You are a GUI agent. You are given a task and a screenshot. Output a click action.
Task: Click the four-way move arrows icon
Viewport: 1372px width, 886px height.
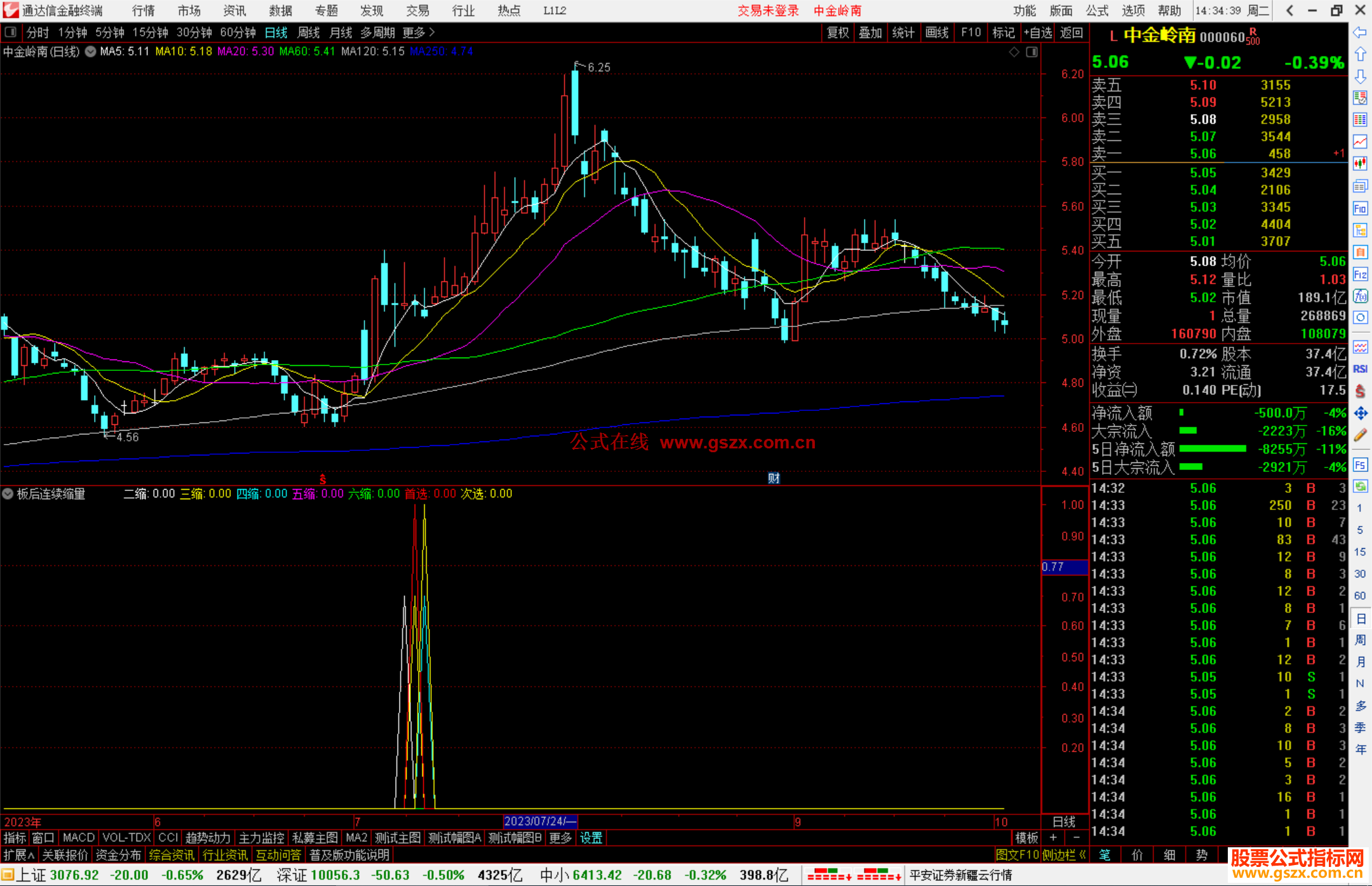pos(1360,413)
